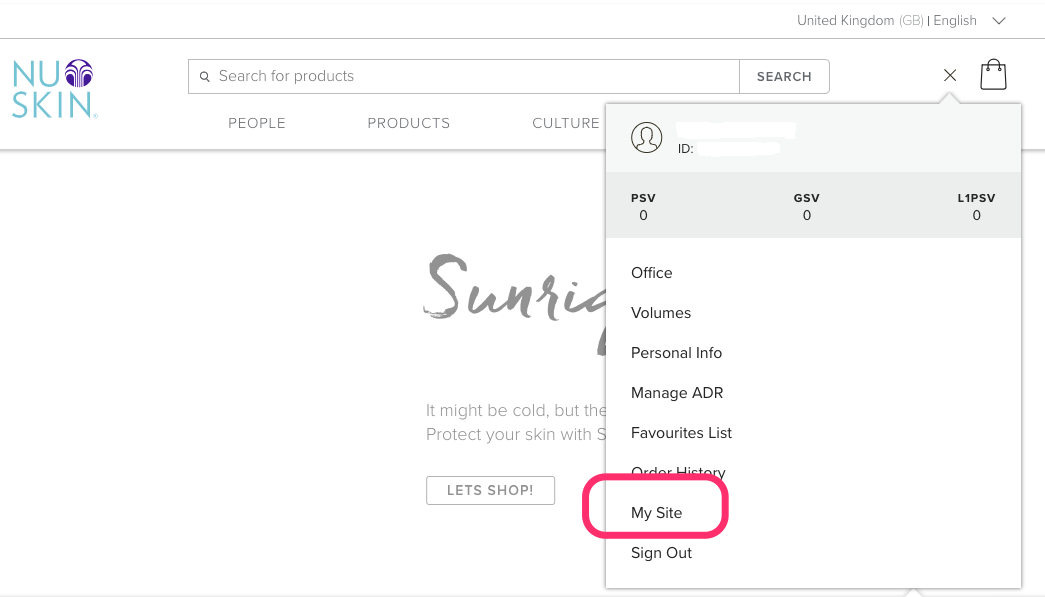Screen dimensions: 1045x597
Task: Select Manage ADR option
Action: coord(677,393)
